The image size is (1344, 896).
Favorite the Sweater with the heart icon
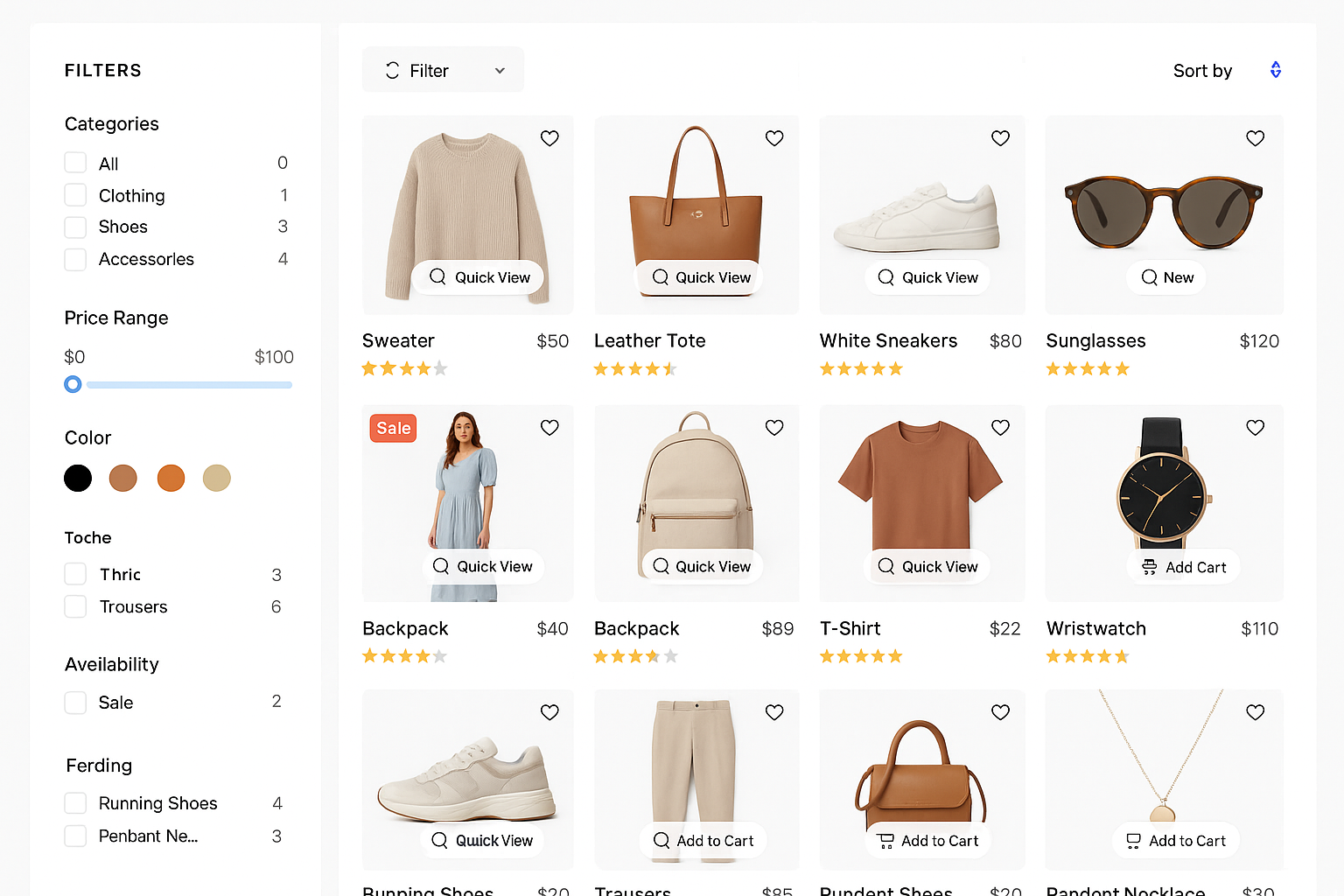pos(549,138)
